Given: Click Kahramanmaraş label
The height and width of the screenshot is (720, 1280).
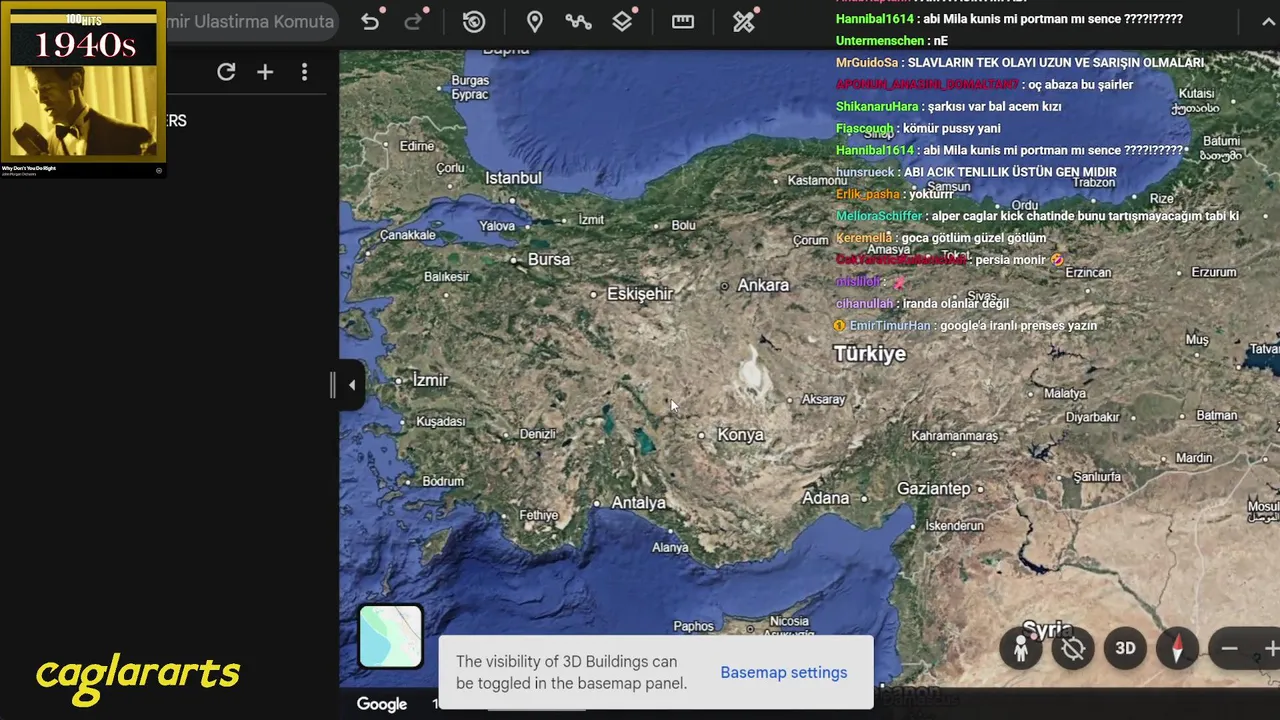Looking at the screenshot, I should click(955, 436).
